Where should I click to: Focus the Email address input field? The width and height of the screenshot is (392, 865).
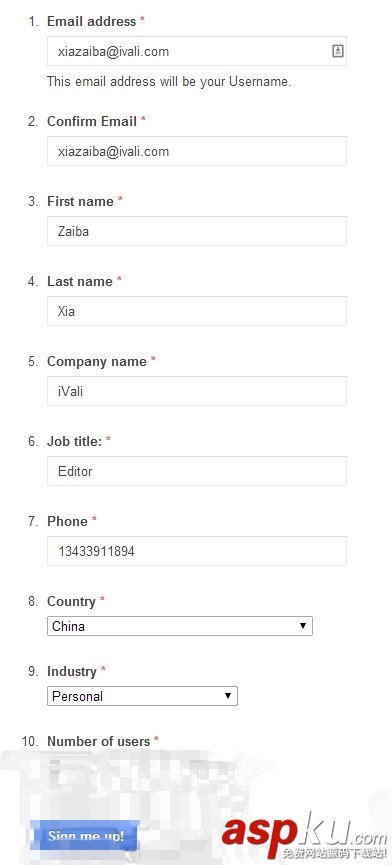point(197,51)
